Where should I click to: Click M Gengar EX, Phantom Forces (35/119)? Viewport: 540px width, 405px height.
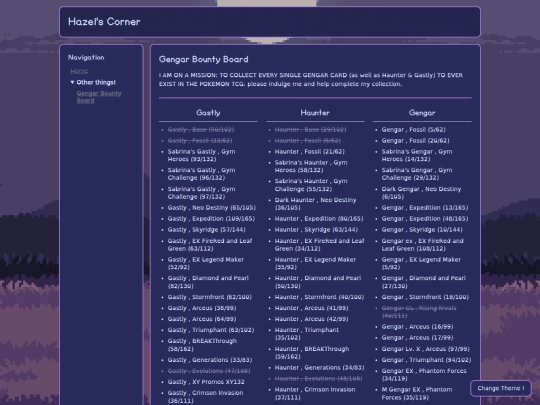click(x=417, y=393)
